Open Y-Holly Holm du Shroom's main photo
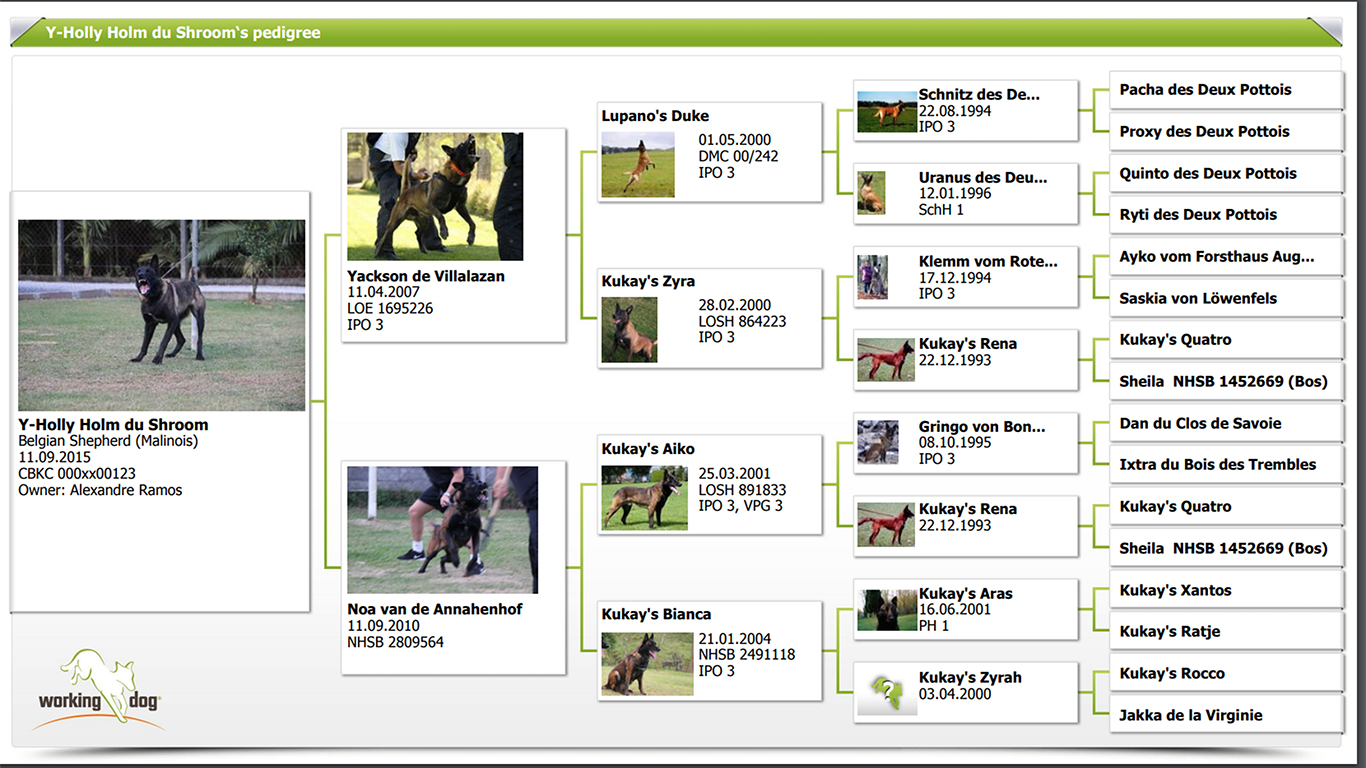The image size is (1366, 768). tap(161, 315)
